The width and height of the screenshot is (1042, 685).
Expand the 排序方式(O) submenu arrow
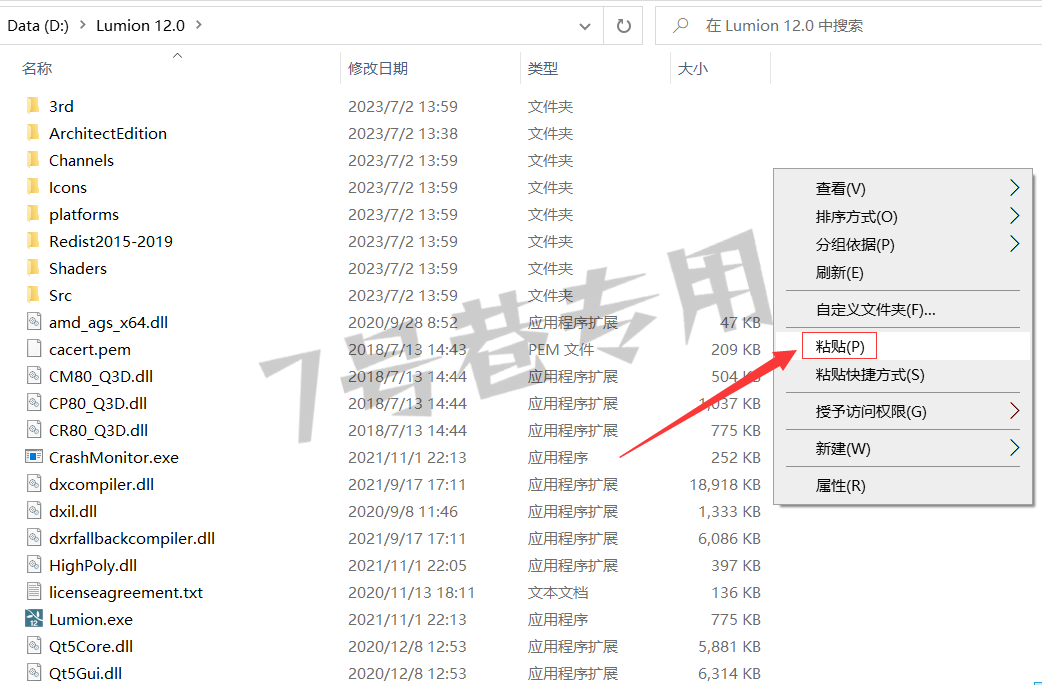point(1014,217)
